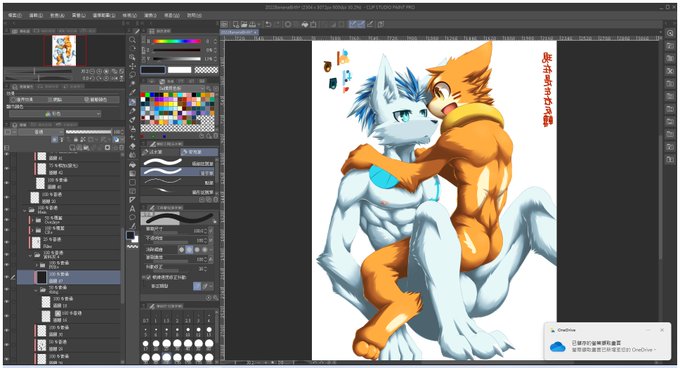The image size is (680, 368).
Task: Click the Undo arrow in the command bar
Action: 268,24
